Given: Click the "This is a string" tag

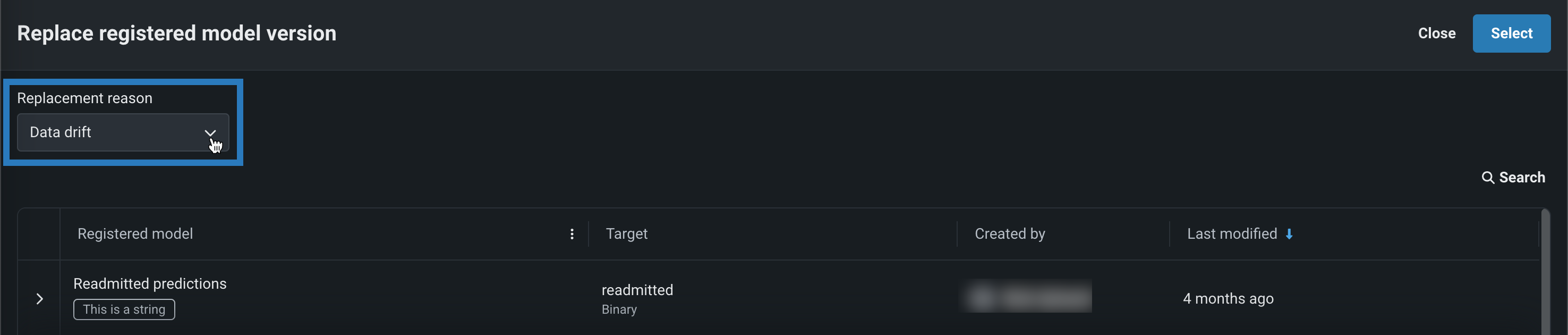Looking at the screenshot, I should coord(124,309).
